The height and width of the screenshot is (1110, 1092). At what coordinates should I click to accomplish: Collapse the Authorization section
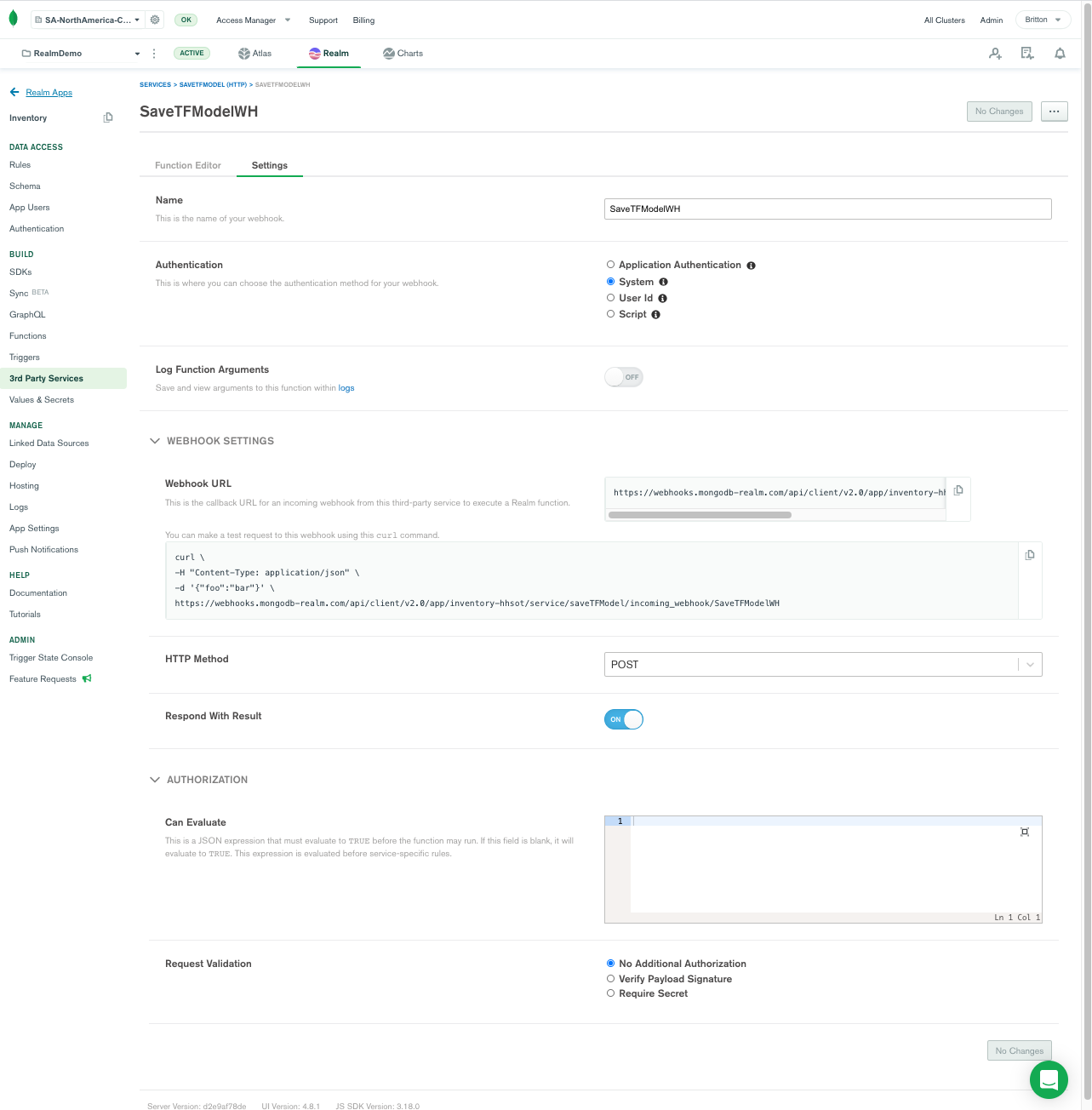(155, 780)
